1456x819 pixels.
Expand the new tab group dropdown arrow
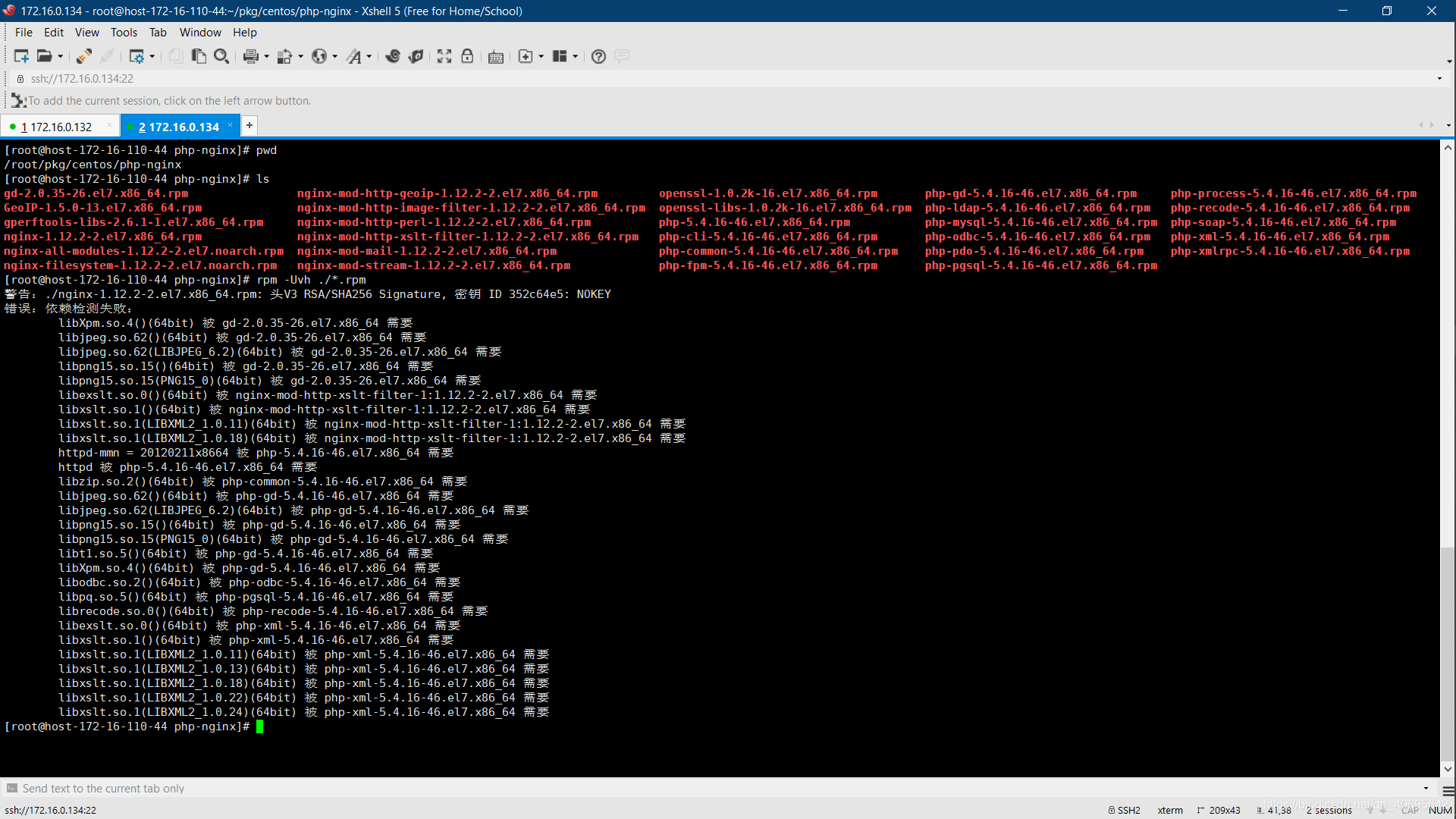(541, 56)
